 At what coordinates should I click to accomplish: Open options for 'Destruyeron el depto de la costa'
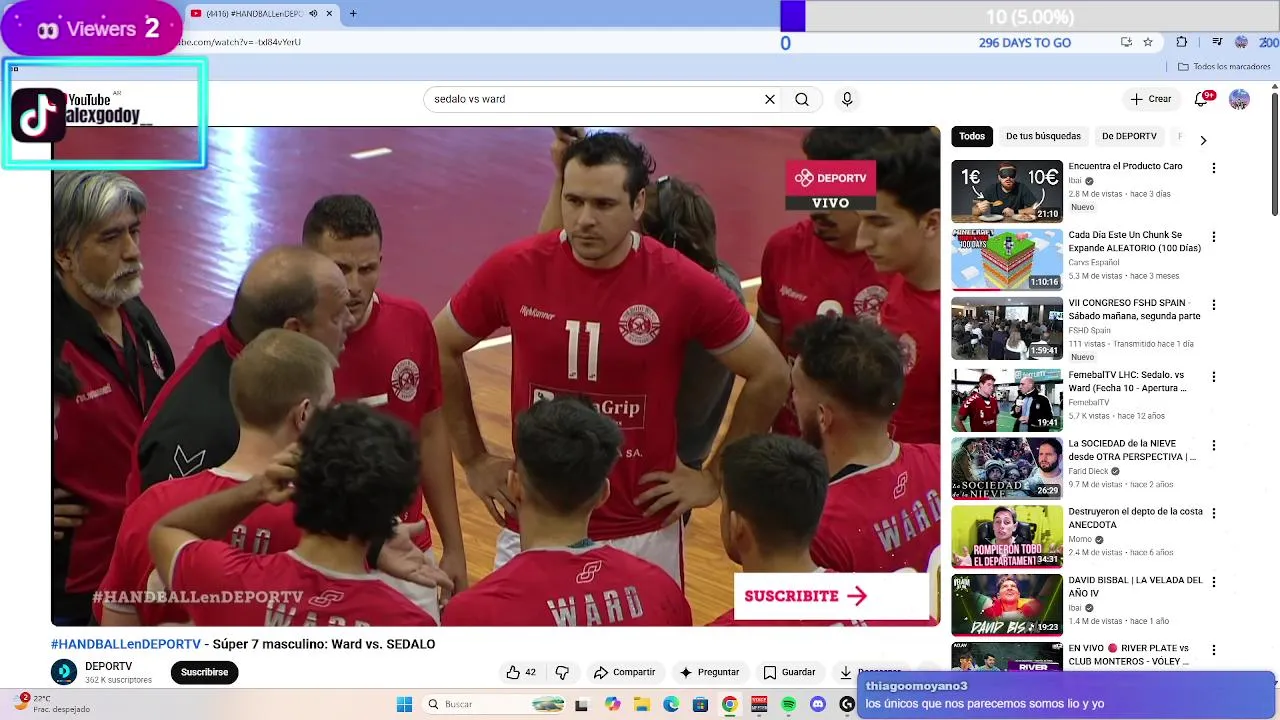pos(1214,513)
